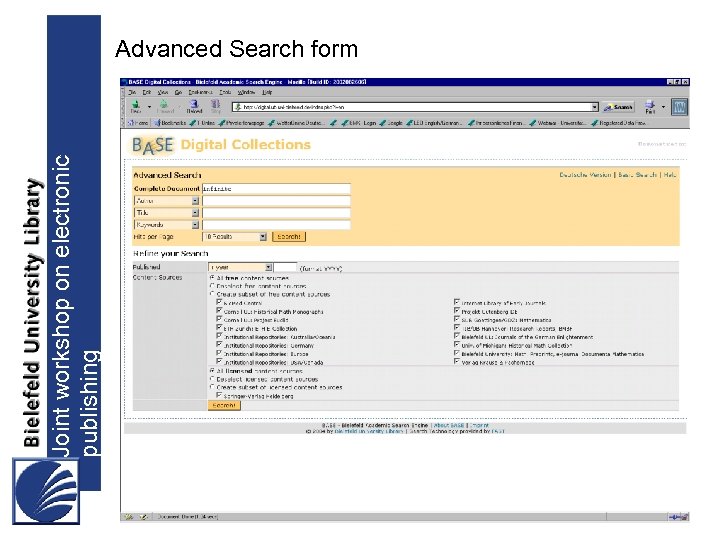Open the File menu
This screenshot has height=540, width=720.
pyautogui.click(x=132, y=92)
